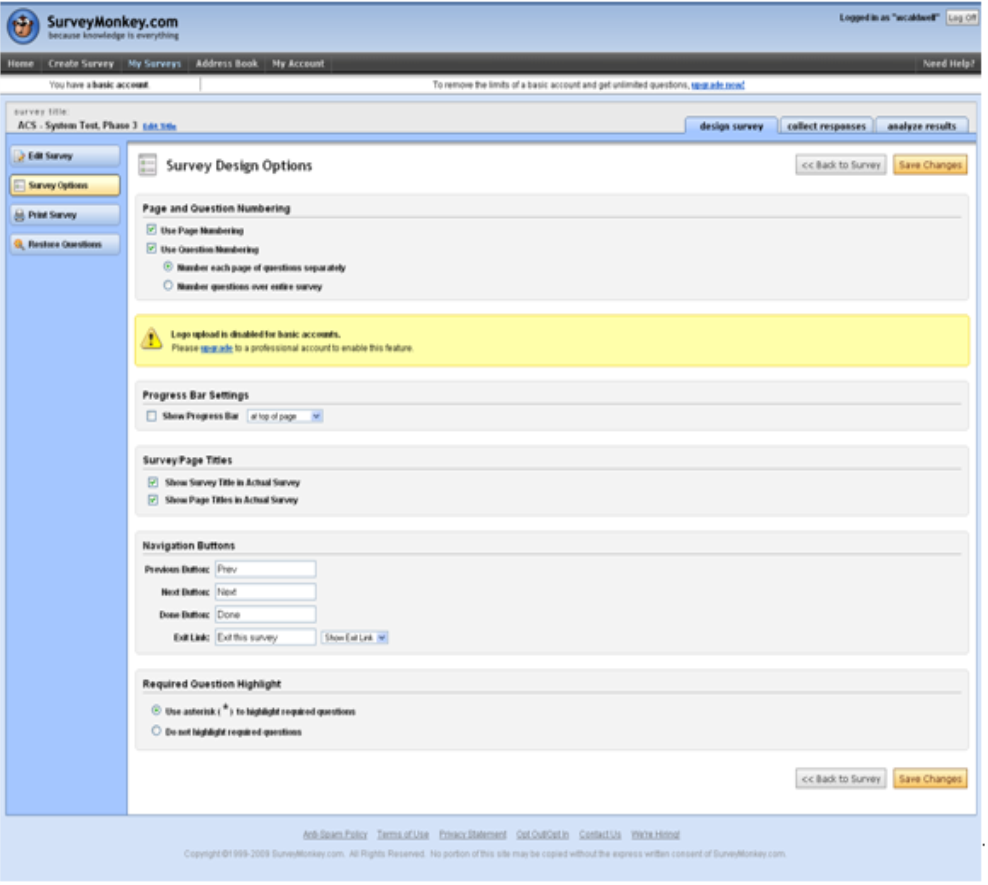Switch to the collect responses tab

click(x=826, y=126)
